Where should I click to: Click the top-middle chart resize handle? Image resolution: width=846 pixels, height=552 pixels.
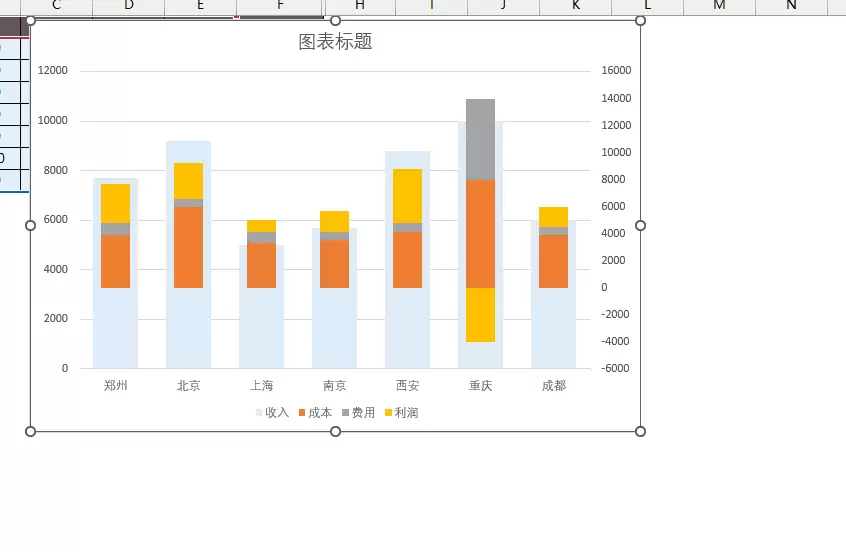point(335,21)
